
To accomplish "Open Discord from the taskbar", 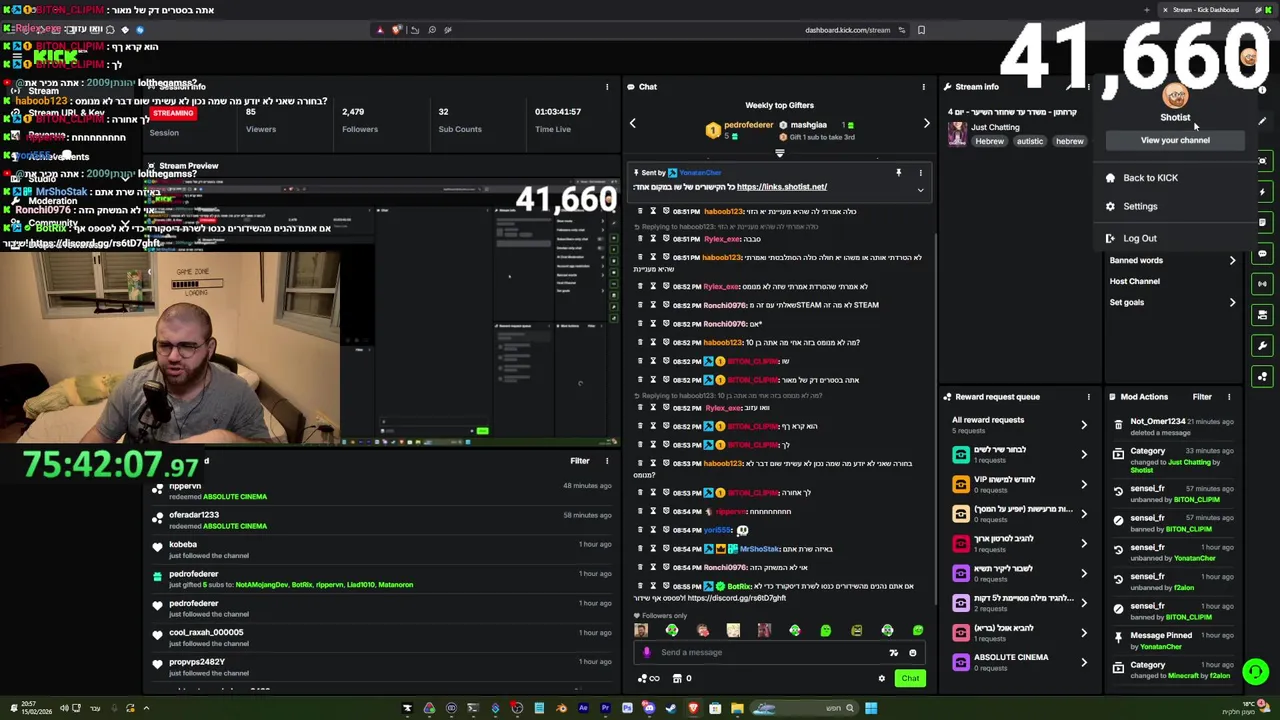I will click(x=649, y=708).
